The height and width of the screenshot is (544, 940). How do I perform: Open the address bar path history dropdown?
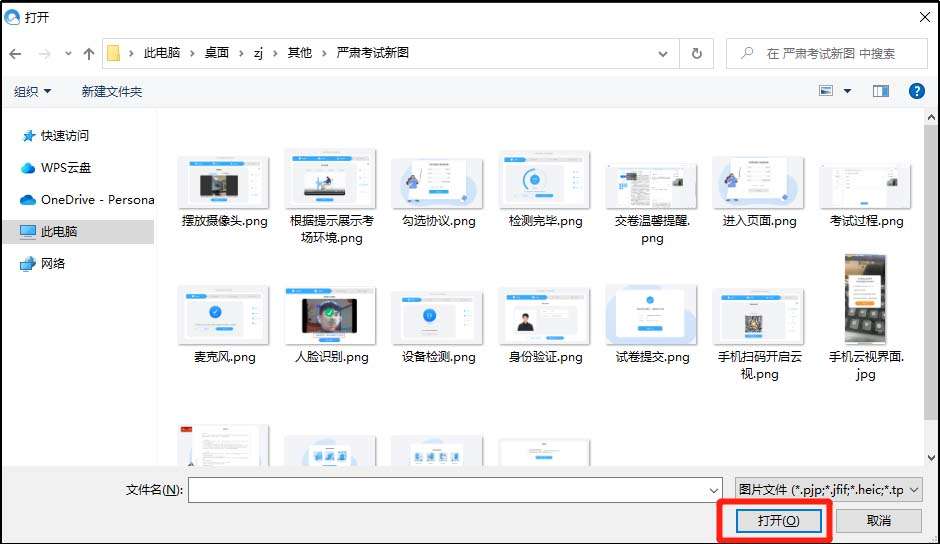tap(663, 54)
